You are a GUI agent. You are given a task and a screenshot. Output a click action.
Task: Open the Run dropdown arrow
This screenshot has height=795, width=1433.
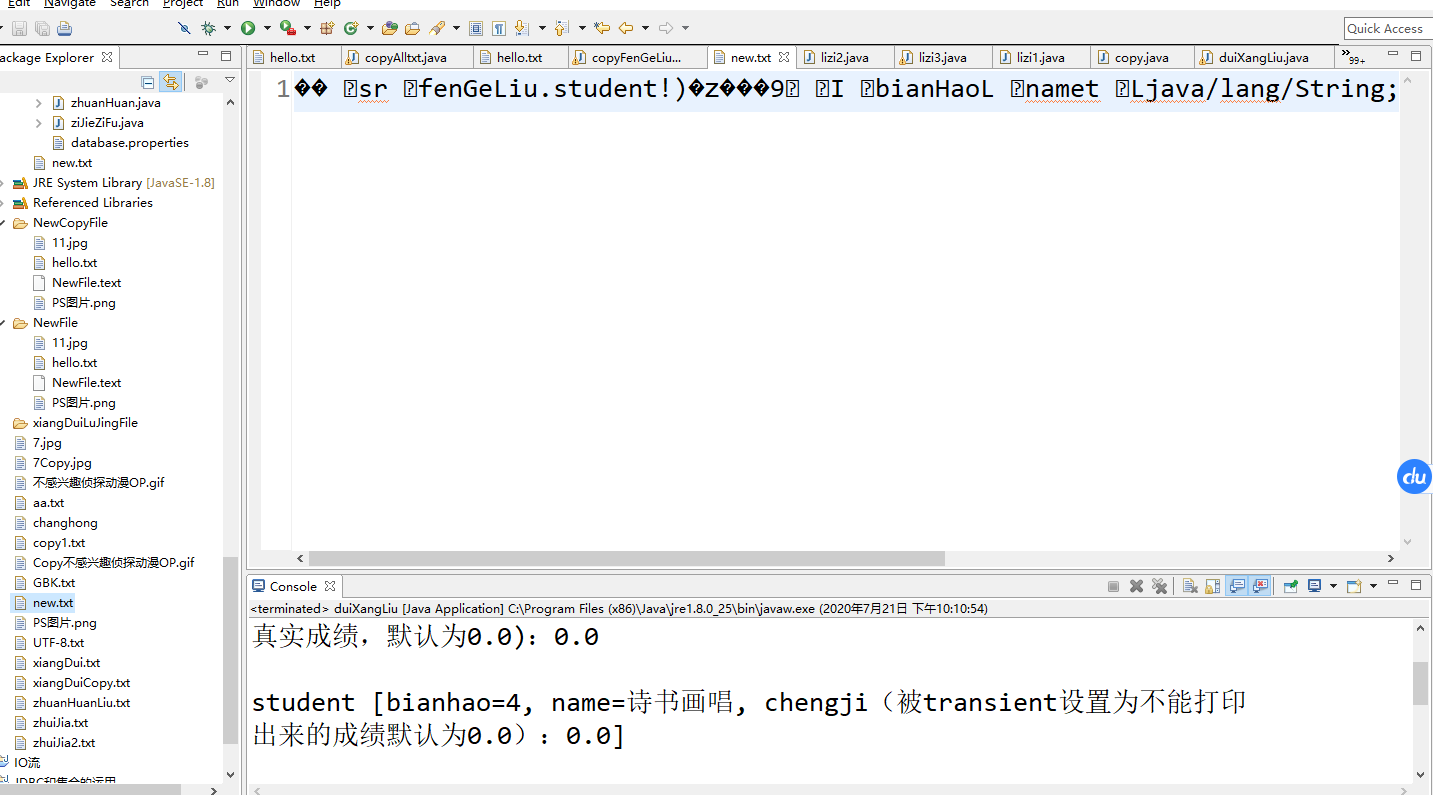(x=267, y=28)
